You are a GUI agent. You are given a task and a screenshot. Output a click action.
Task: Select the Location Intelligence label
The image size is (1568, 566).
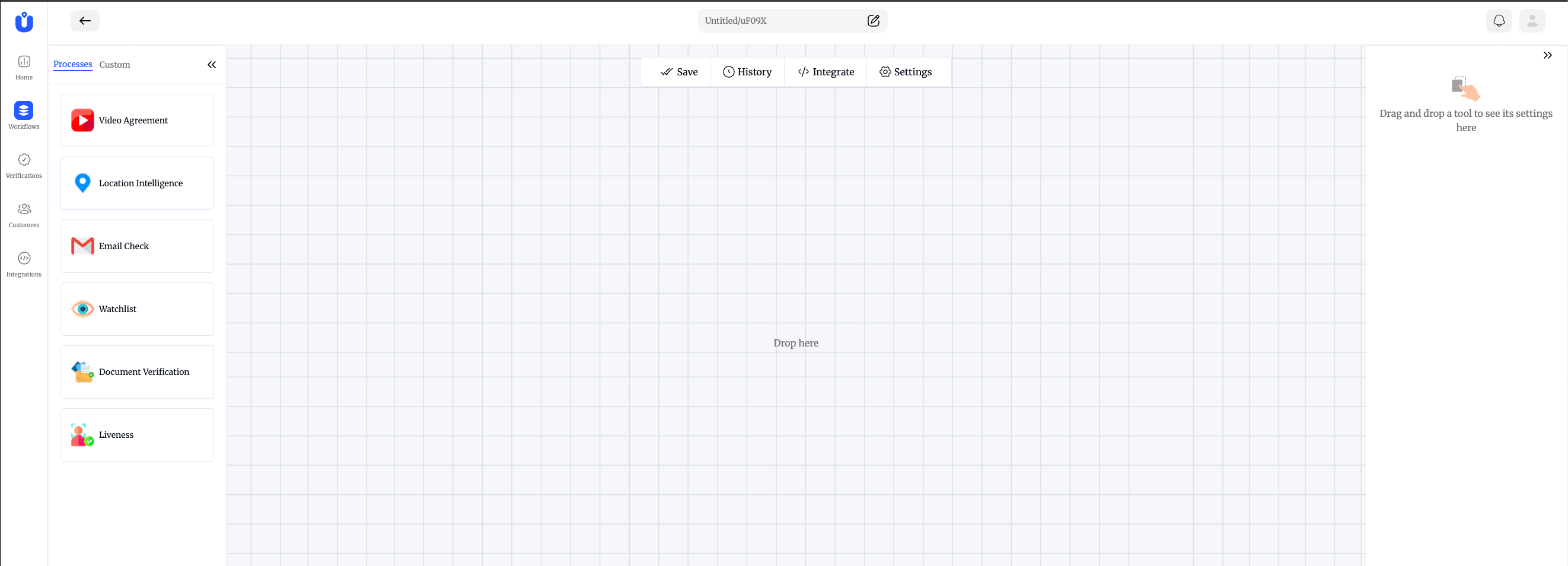(141, 183)
